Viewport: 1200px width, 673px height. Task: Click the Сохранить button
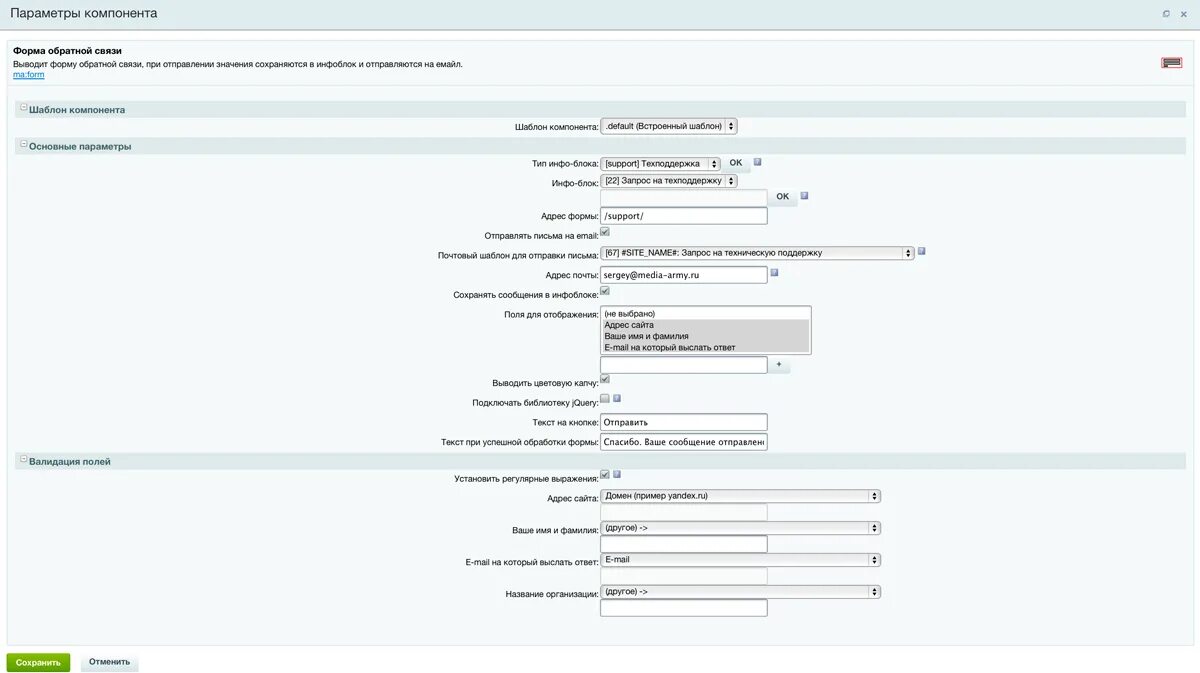pos(38,662)
